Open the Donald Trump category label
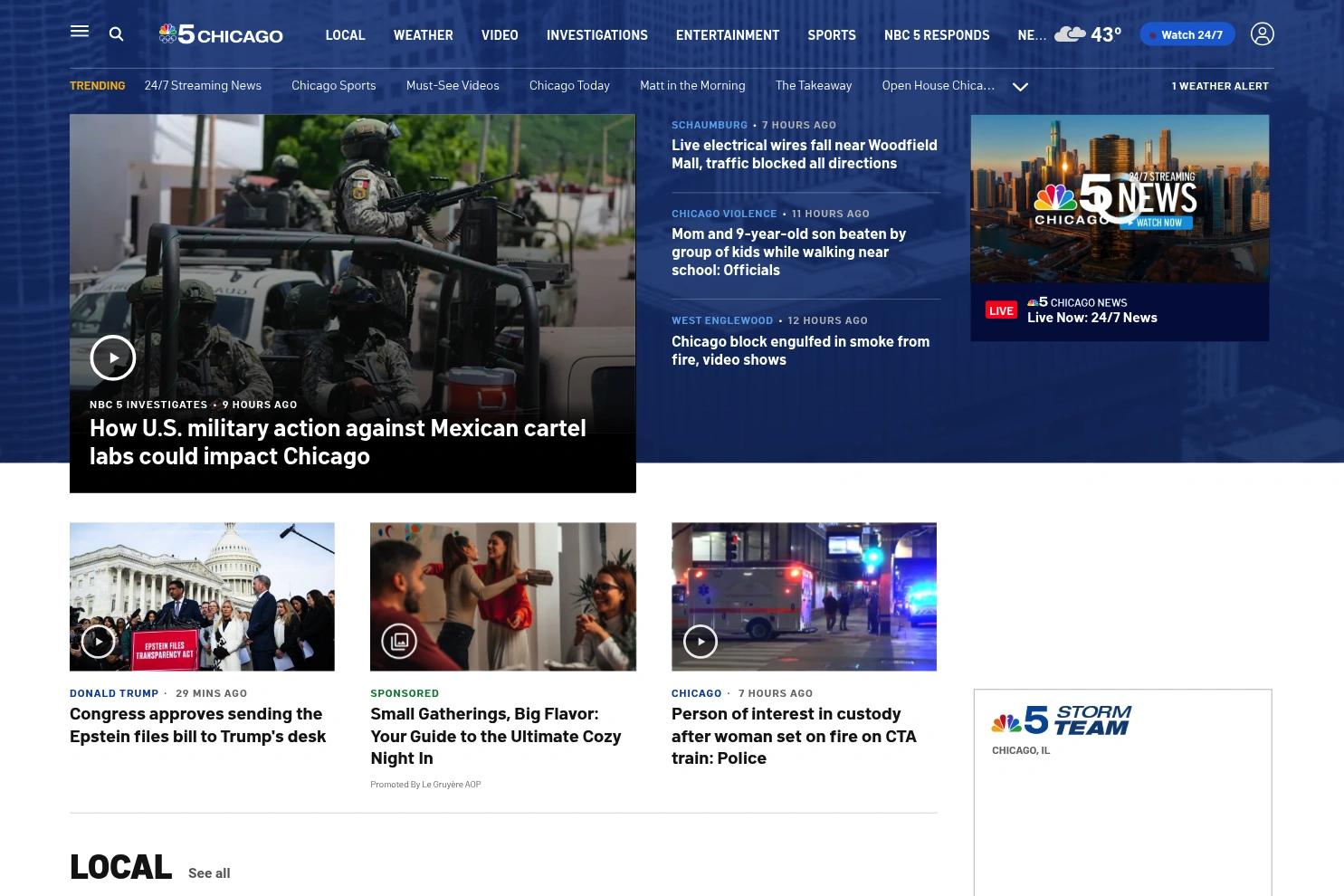The image size is (1344, 896). 114,693
